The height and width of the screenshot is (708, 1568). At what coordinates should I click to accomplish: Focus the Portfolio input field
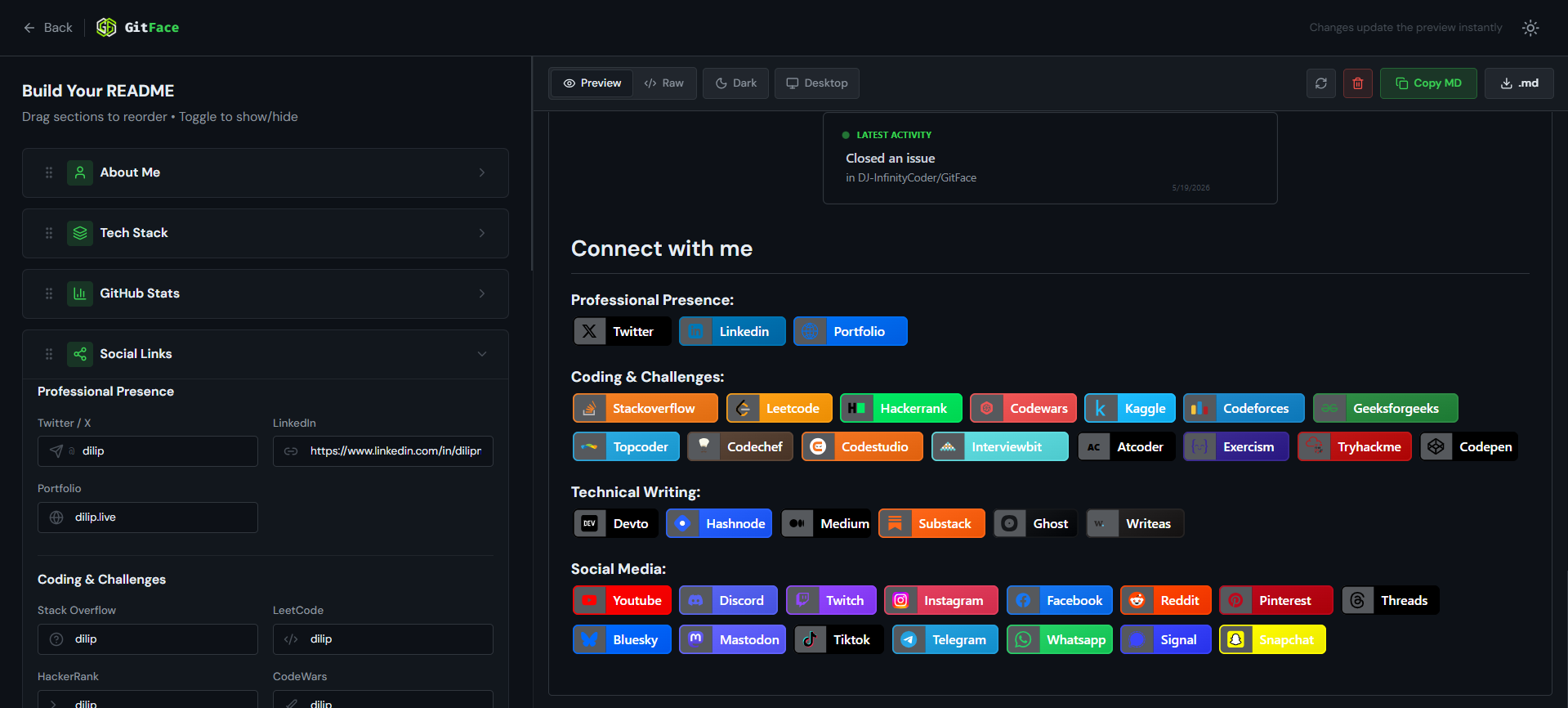[x=148, y=518]
